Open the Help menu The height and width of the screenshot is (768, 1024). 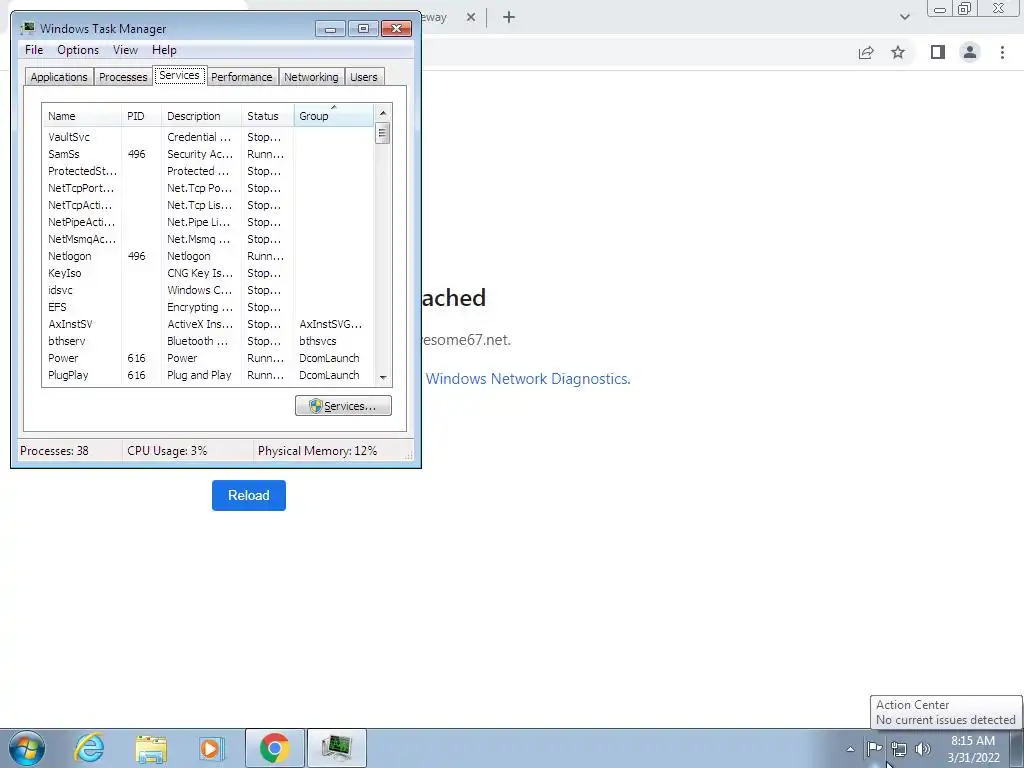(x=164, y=50)
